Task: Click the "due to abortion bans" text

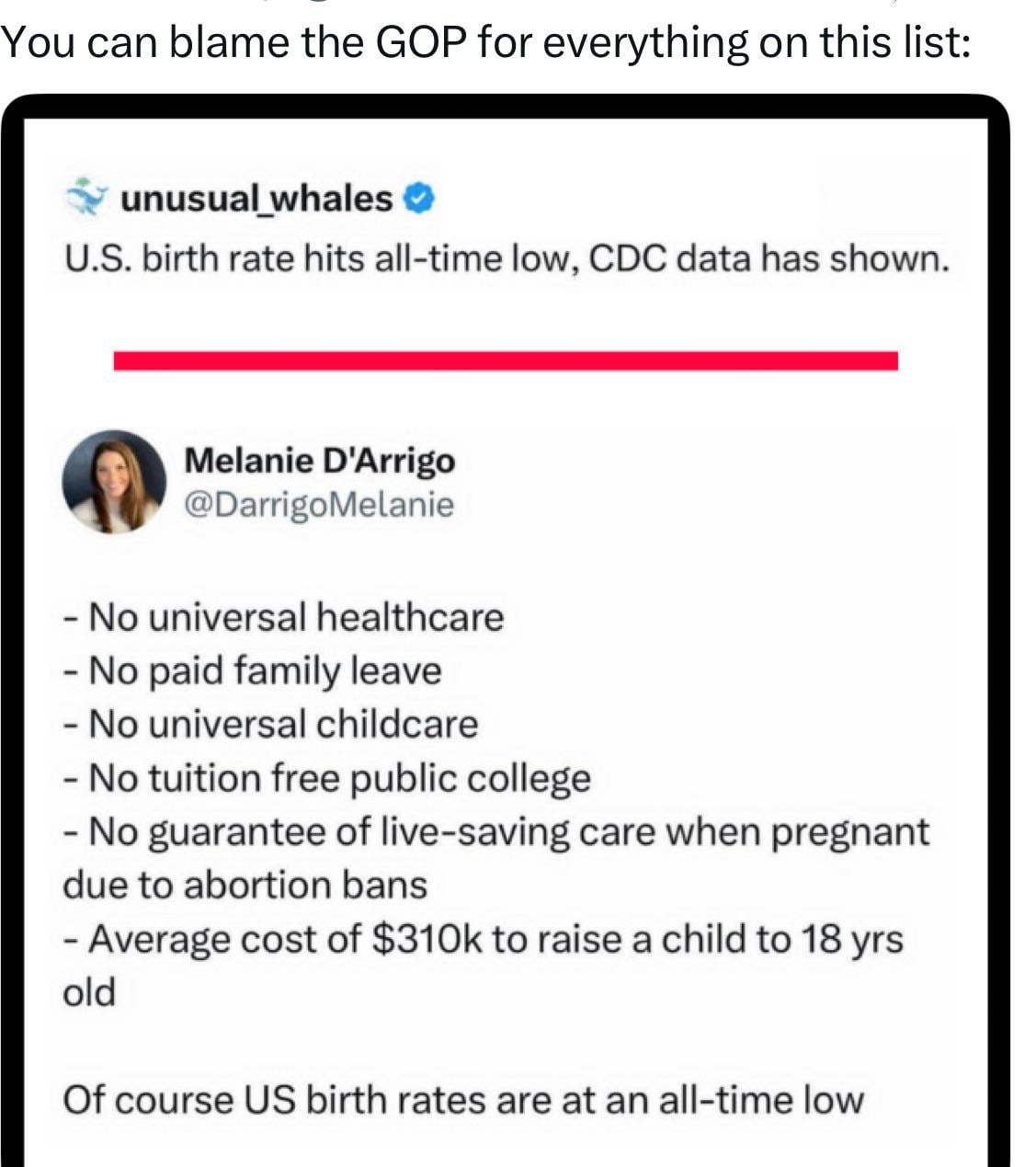Action: click(x=245, y=885)
